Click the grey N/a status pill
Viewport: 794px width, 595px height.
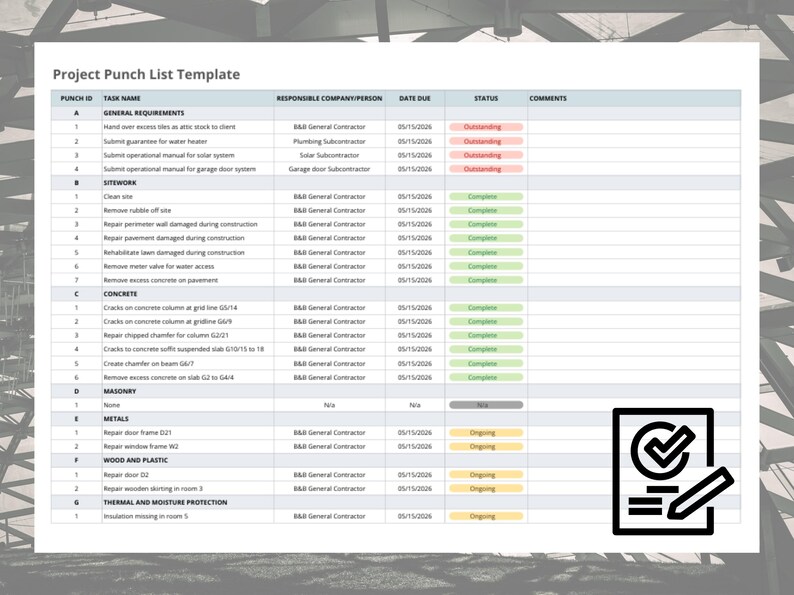coord(486,405)
